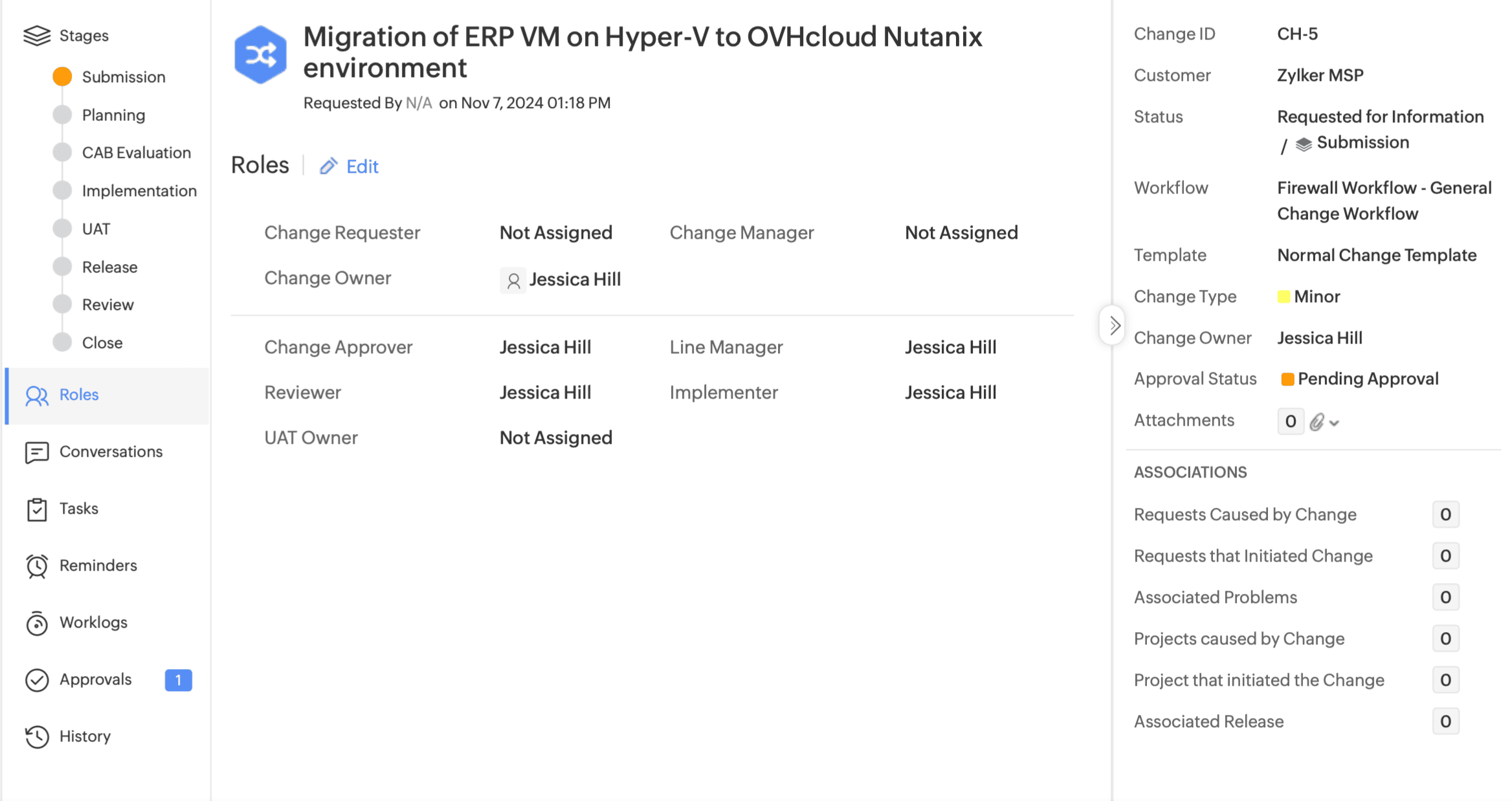Click the Stages layers icon
Screen dimensions: 1512x801
click(37, 36)
